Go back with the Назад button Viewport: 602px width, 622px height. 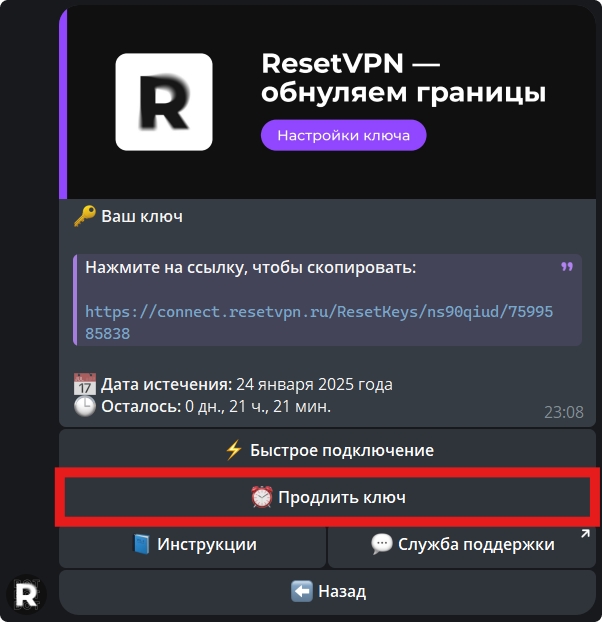click(x=328, y=591)
